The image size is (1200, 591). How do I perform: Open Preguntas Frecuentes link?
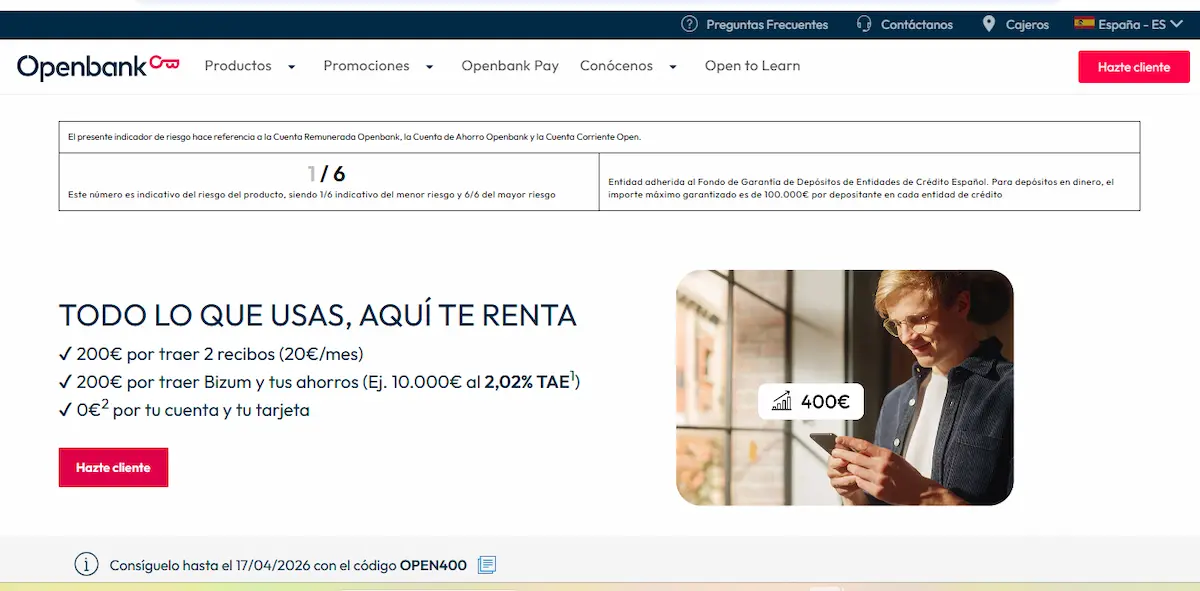[x=767, y=24]
